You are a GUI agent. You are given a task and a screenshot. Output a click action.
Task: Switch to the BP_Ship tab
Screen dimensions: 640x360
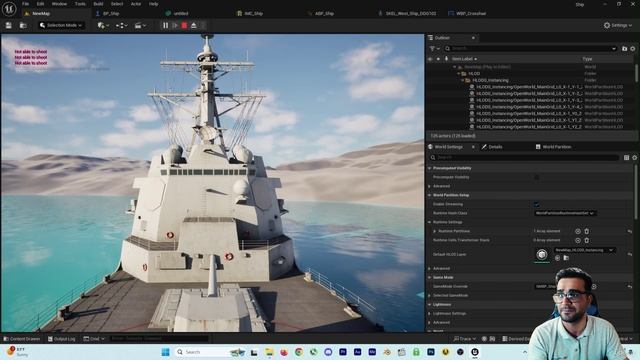tap(111, 13)
